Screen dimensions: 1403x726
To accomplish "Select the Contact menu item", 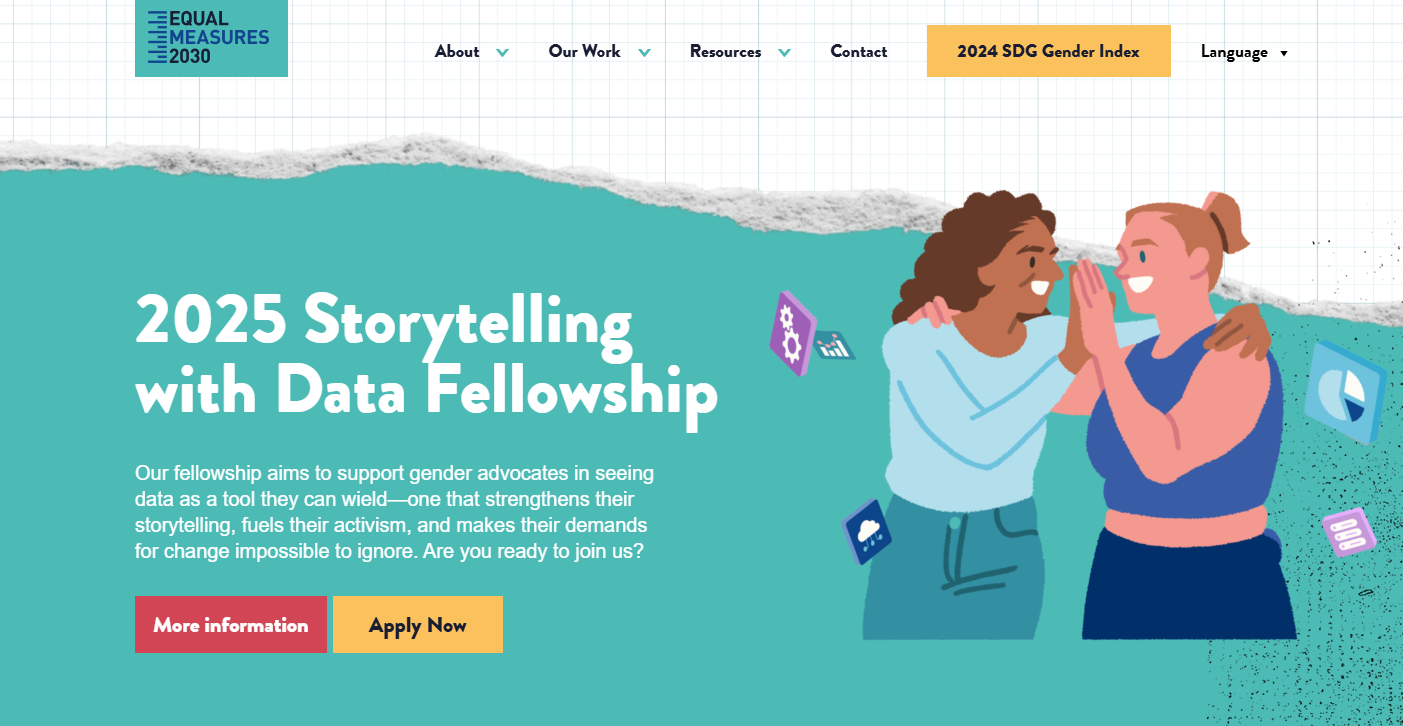I will 858,51.
